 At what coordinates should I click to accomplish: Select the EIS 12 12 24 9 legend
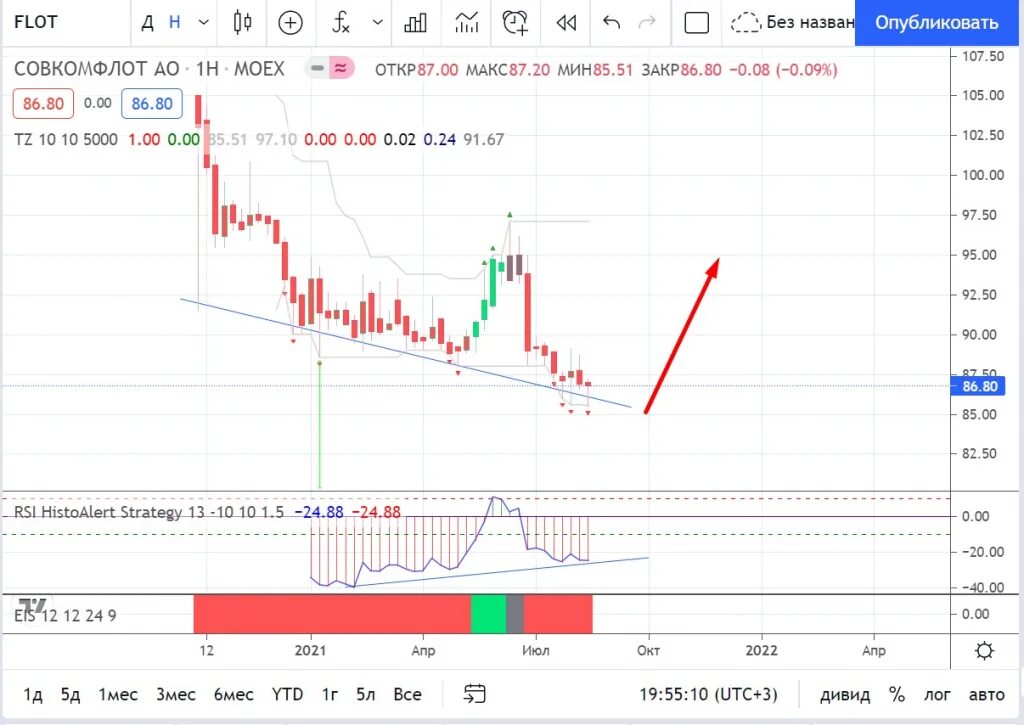[x=65, y=615]
